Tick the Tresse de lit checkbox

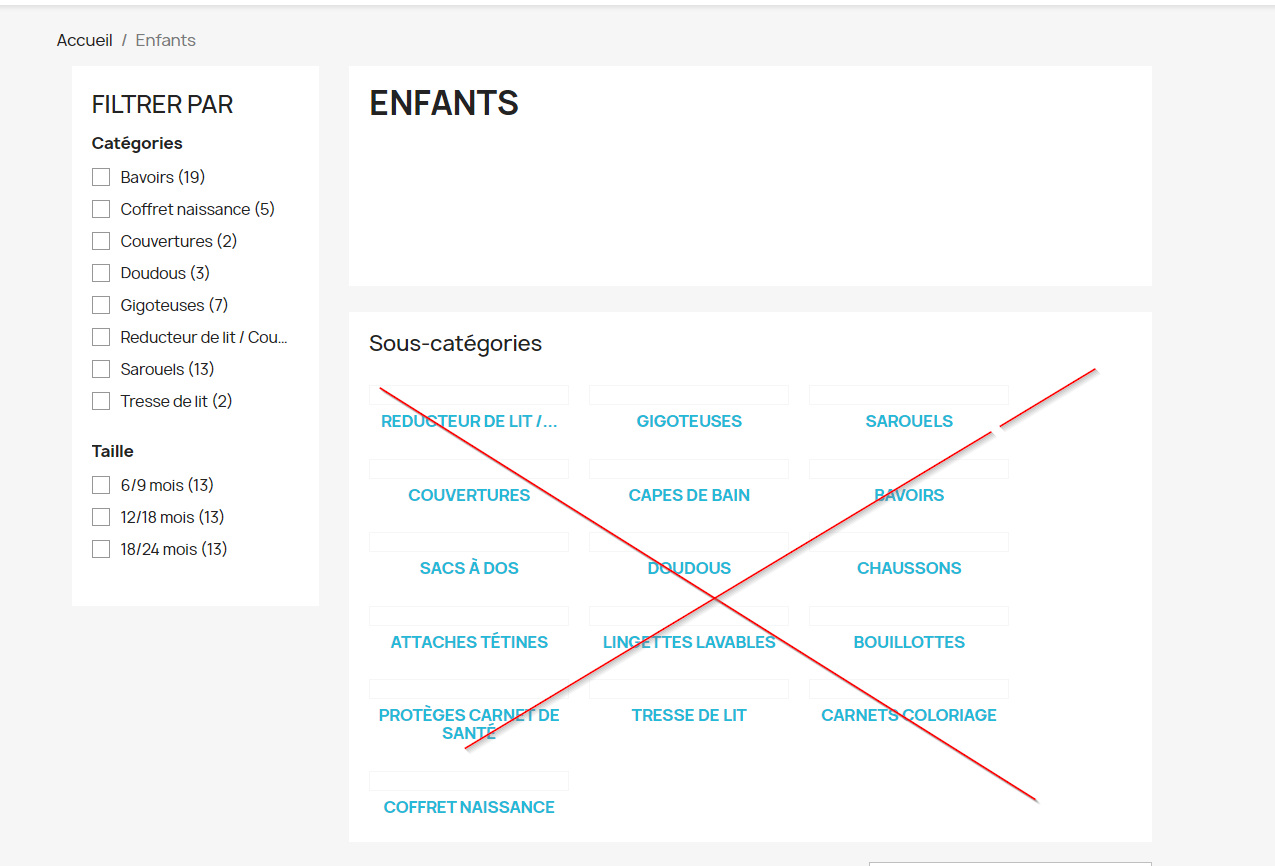coord(101,401)
